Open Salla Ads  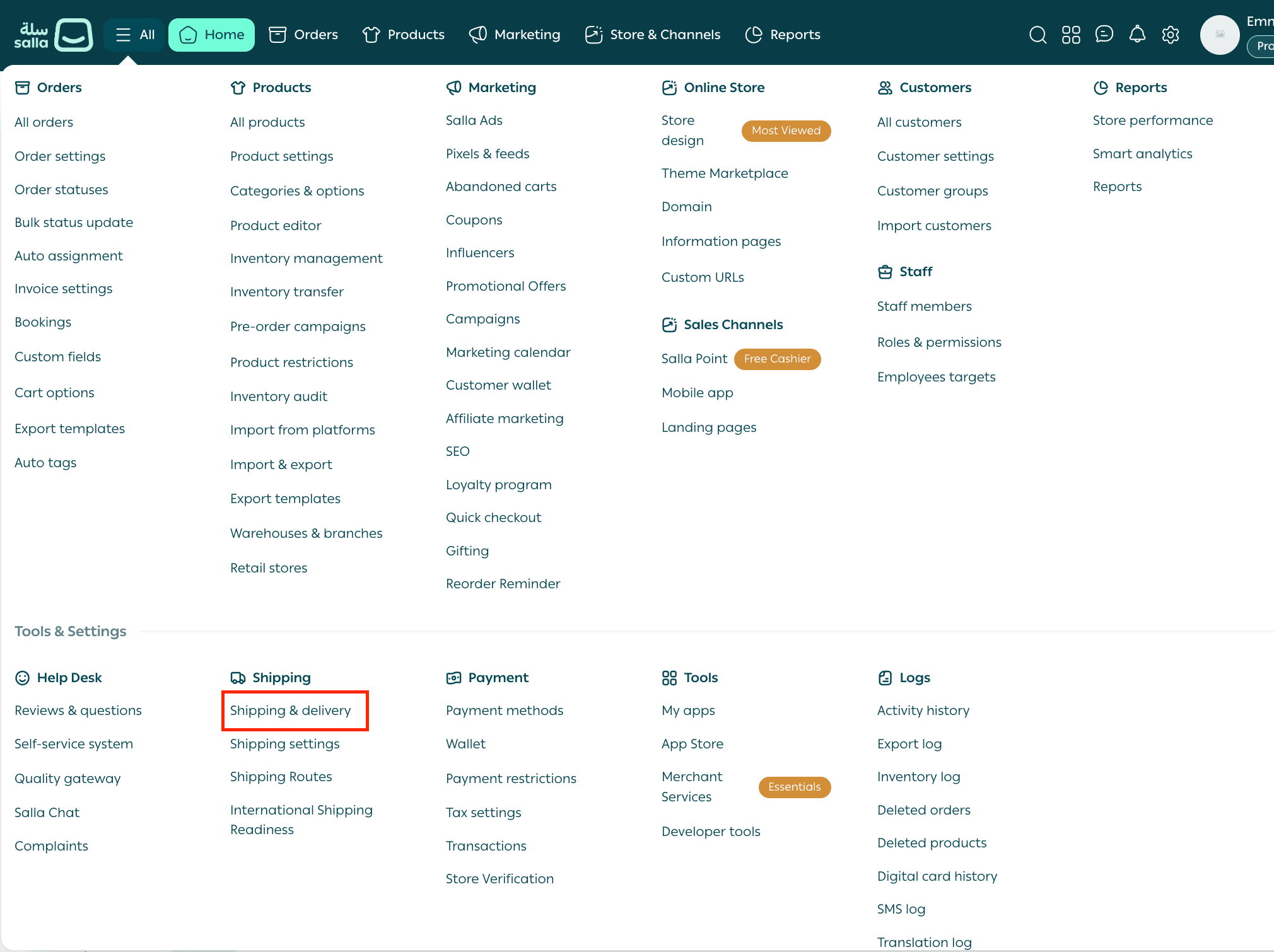pos(474,120)
